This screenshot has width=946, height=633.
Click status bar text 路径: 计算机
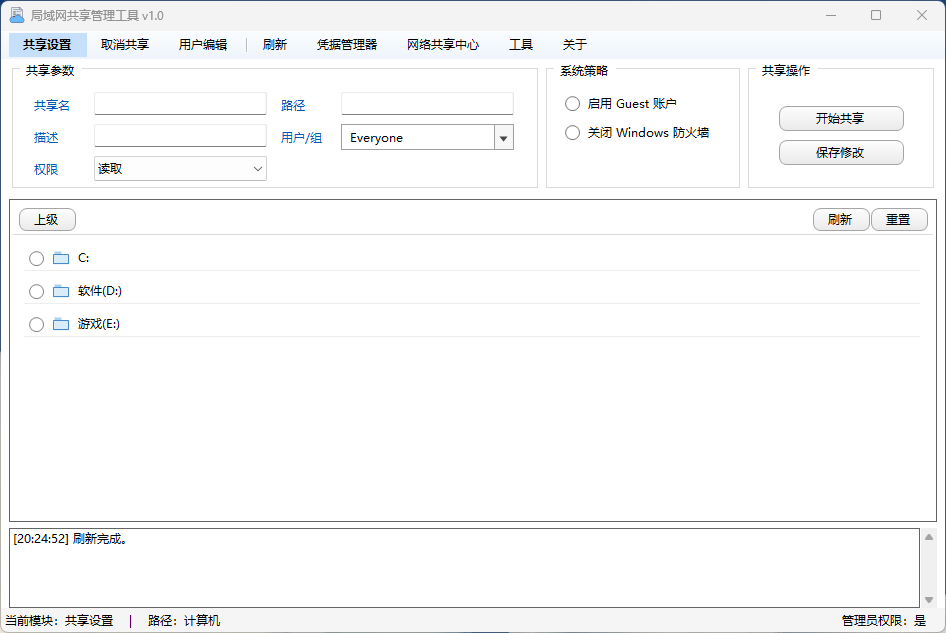184,621
